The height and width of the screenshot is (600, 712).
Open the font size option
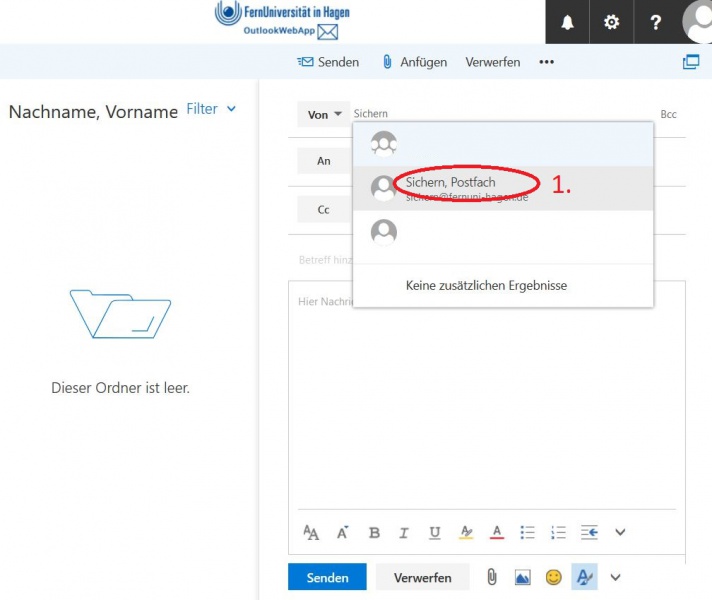(x=311, y=532)
